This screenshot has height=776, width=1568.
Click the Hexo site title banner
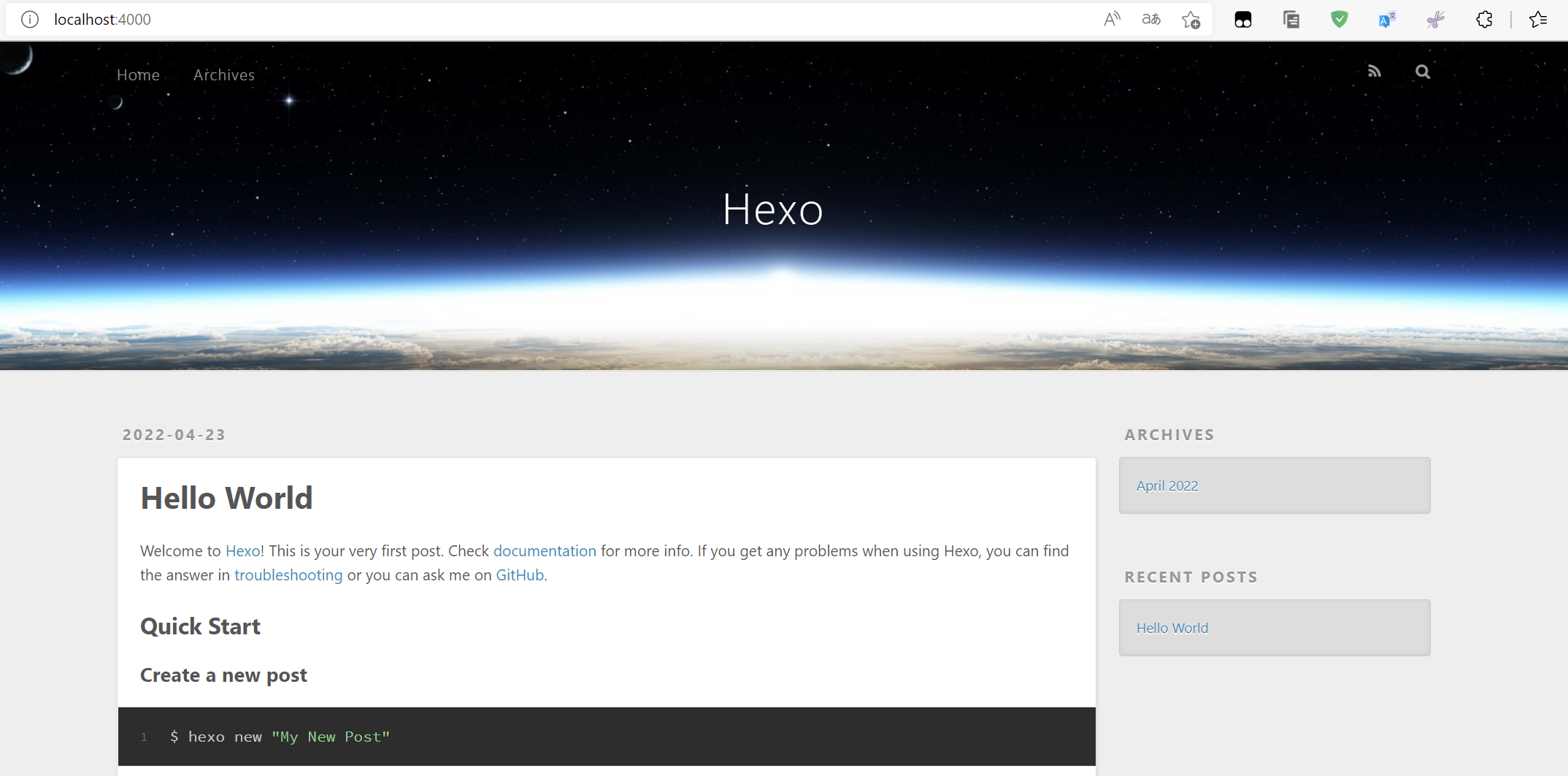773,210
